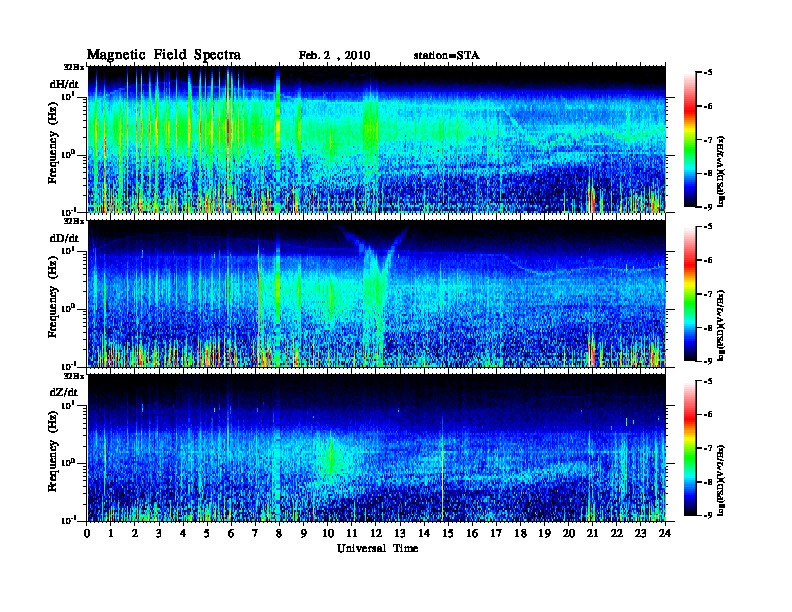Image resolution: width=792 pixels, height=612 pixels.
Task: Click the "Magnetic Field Spectra" title
Action: pyautogui.click(x=164, y=55)
